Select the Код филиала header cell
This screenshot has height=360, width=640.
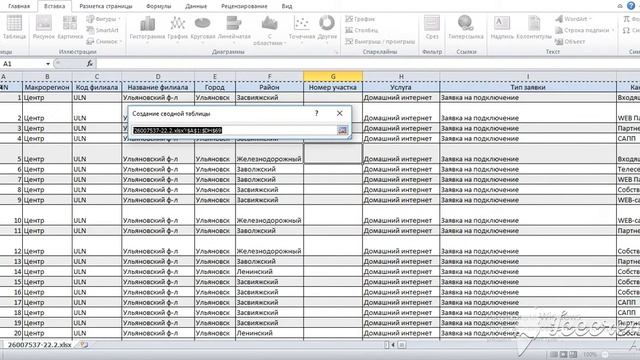[97, 87]
